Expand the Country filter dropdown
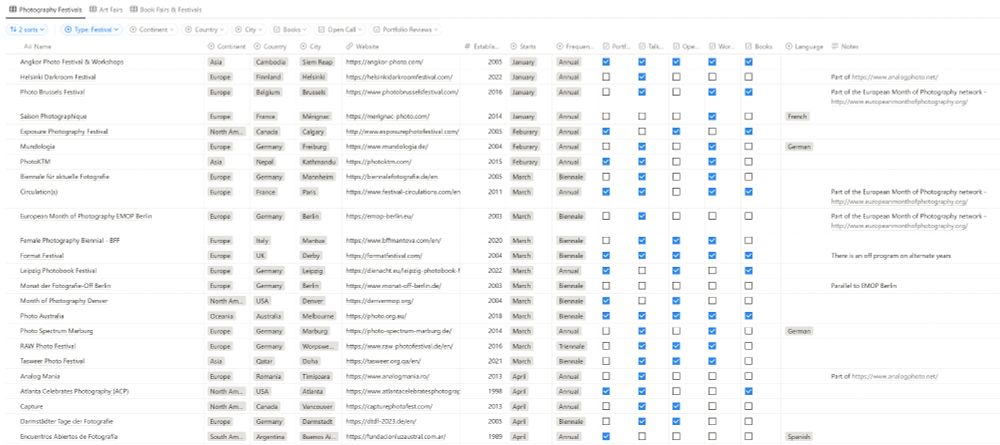 [x=205, y=29]
